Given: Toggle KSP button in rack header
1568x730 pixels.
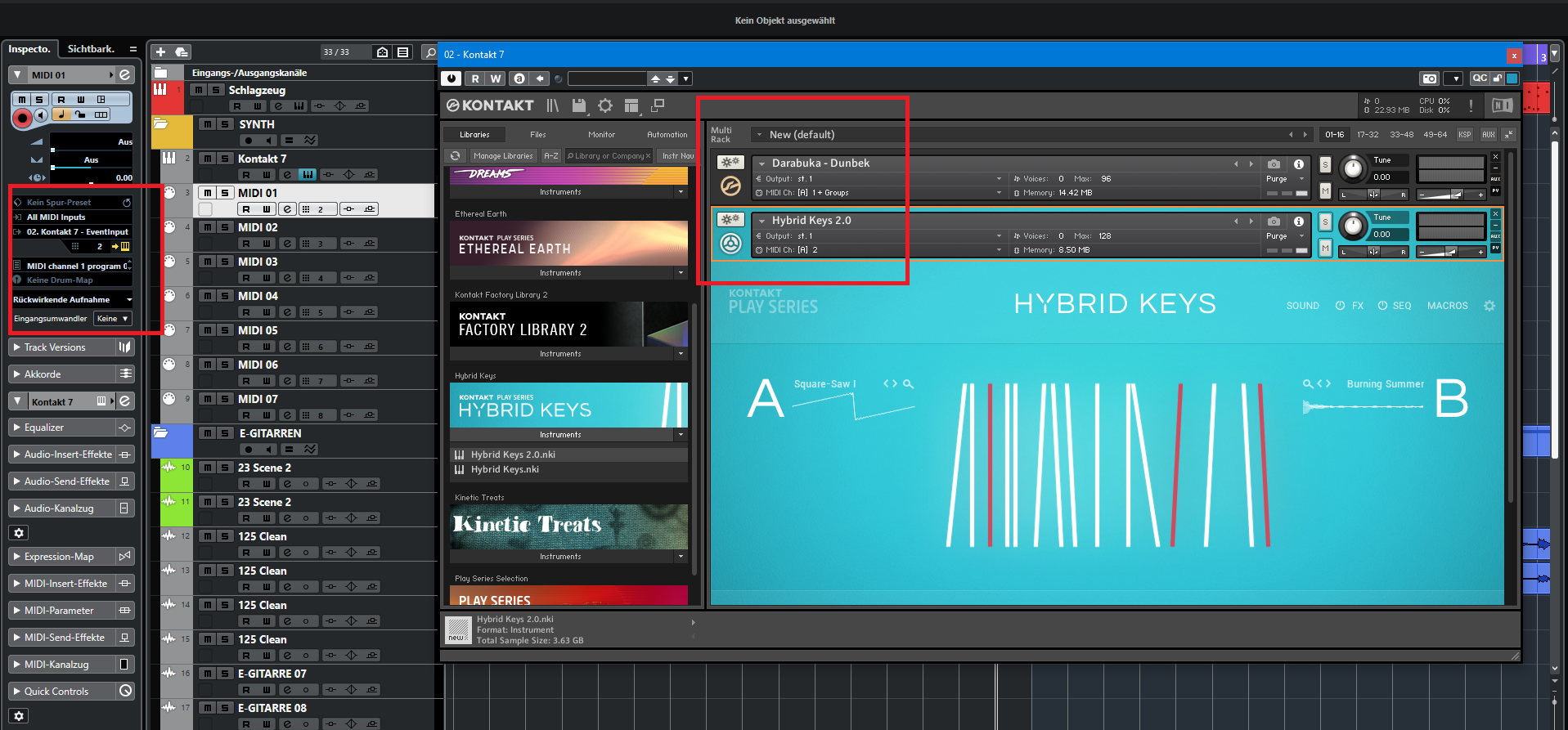Looking at the screenshot, I should (x=1464, y=134).
